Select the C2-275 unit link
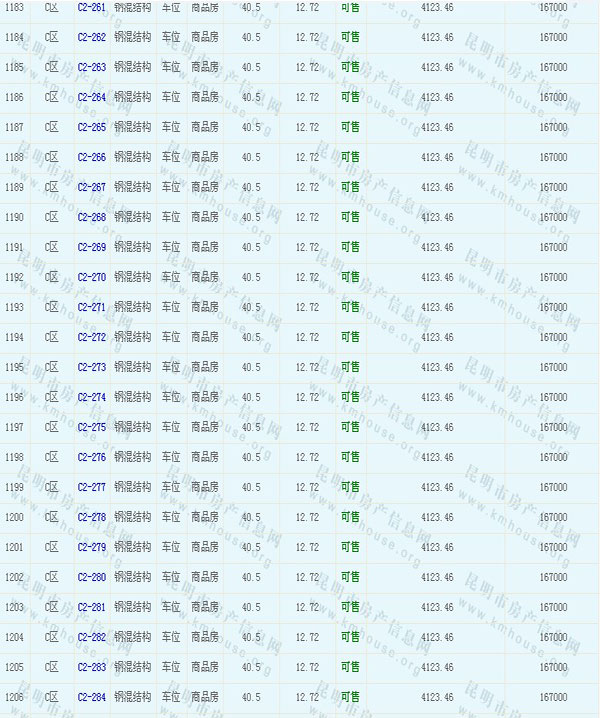The image size is (600, 718). pos(91,428)
